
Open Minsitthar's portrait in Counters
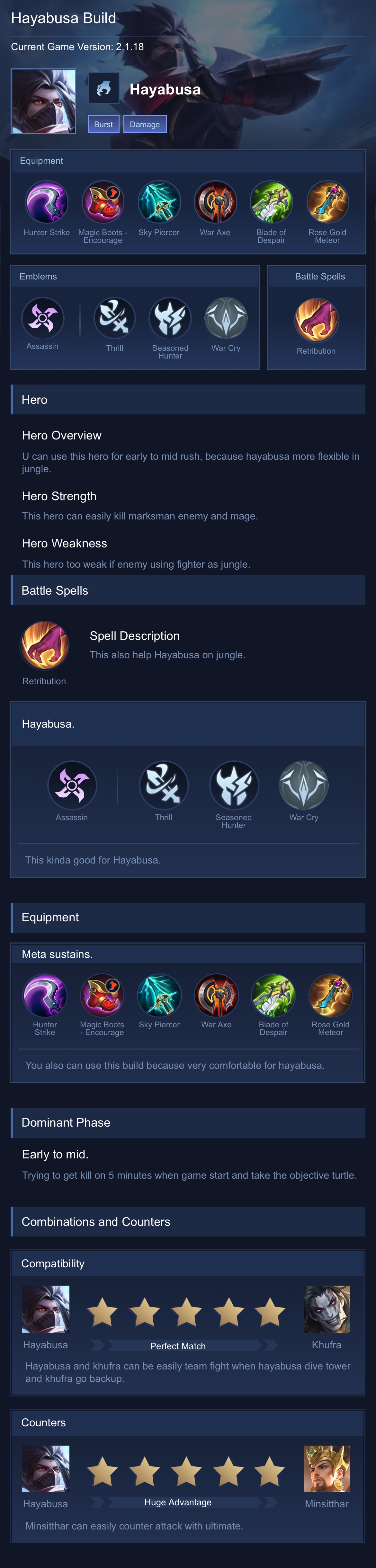[x=327, y=1469]
